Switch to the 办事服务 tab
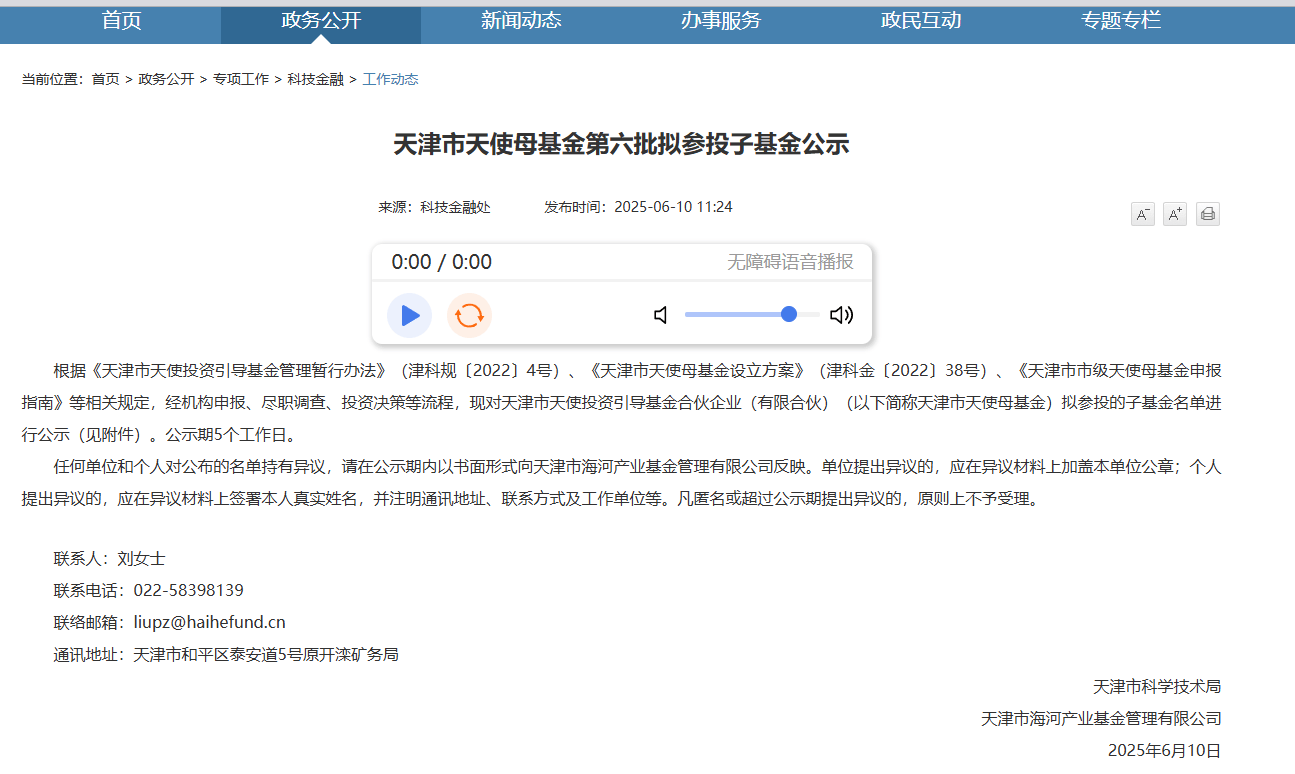 tap(721, 21)
